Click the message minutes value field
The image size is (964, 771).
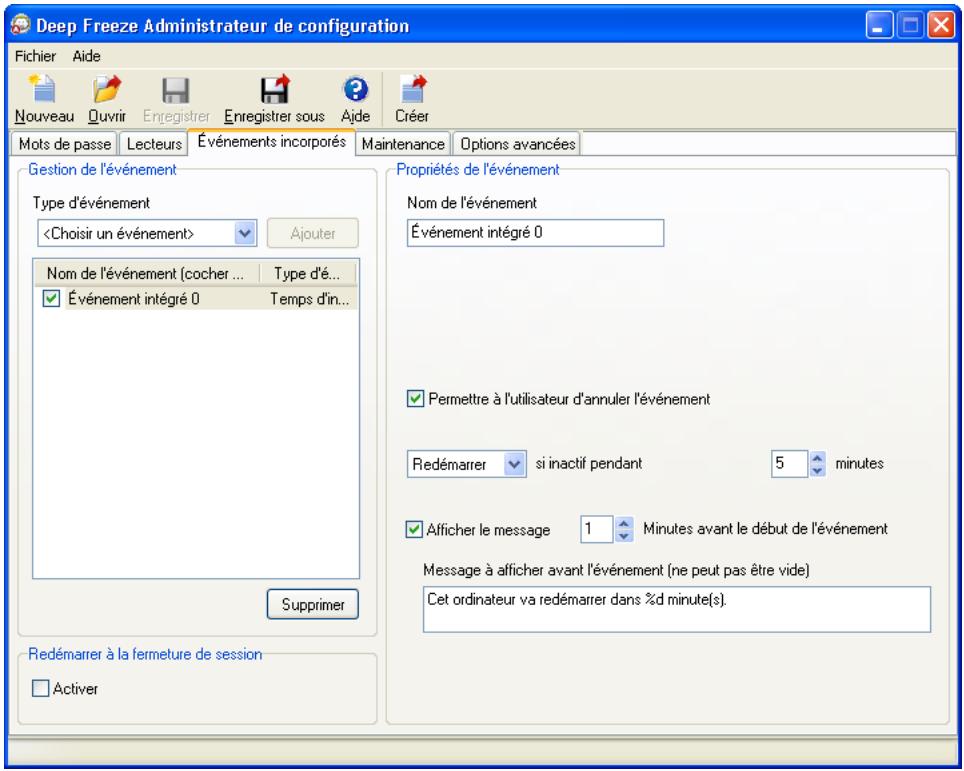597,529
